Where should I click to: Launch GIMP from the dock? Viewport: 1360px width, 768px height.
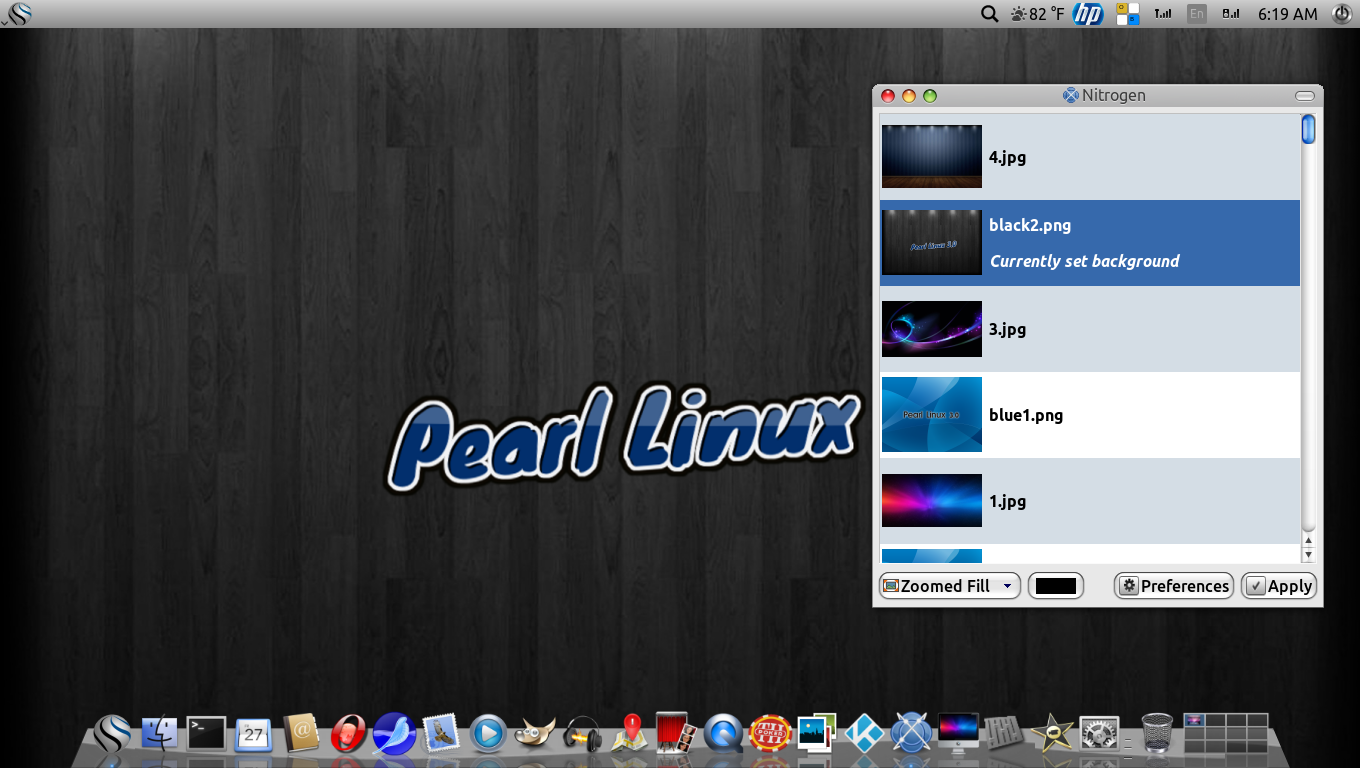[534, 735]
